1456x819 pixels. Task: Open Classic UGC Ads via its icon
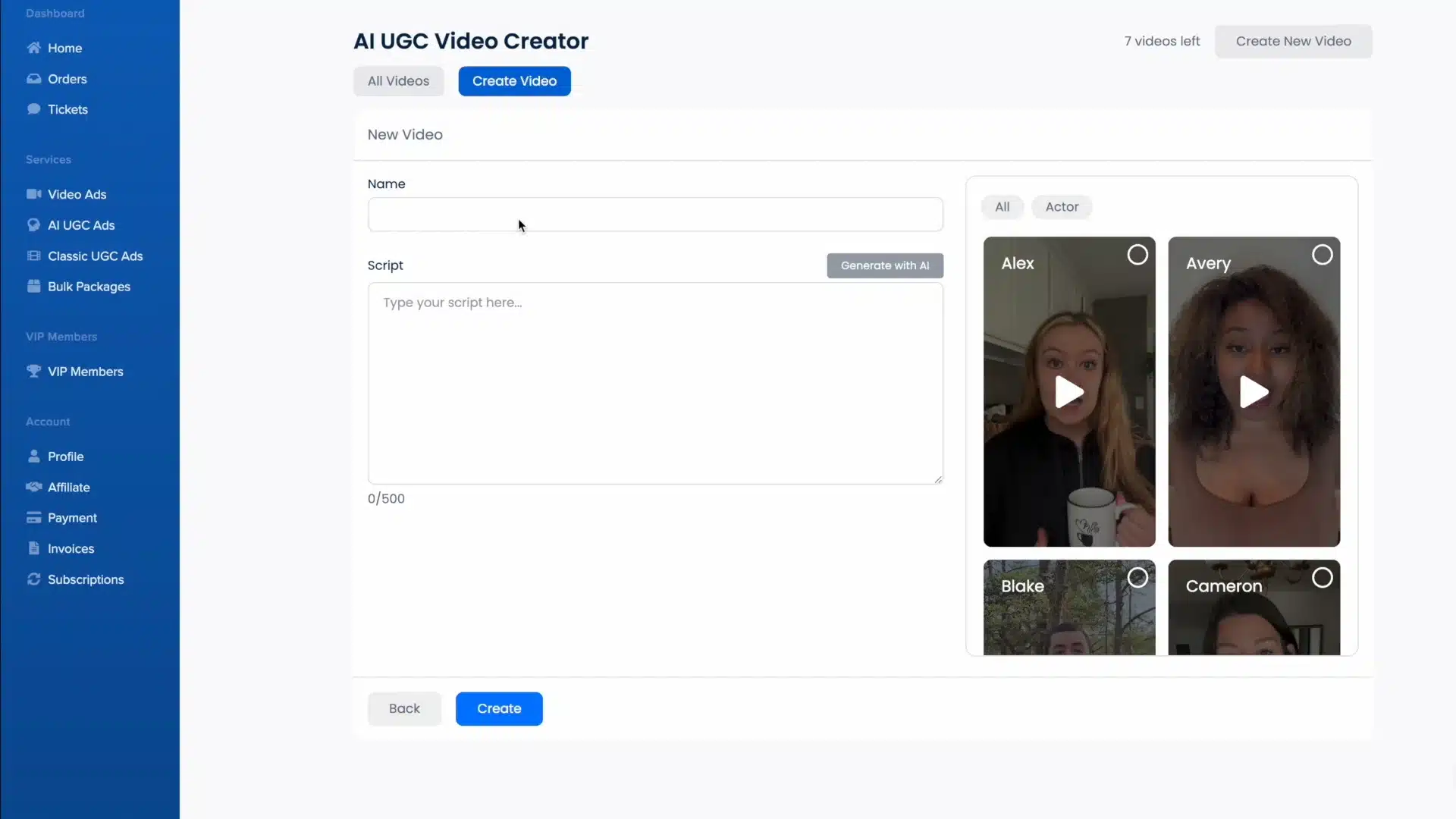coord(34,256)
